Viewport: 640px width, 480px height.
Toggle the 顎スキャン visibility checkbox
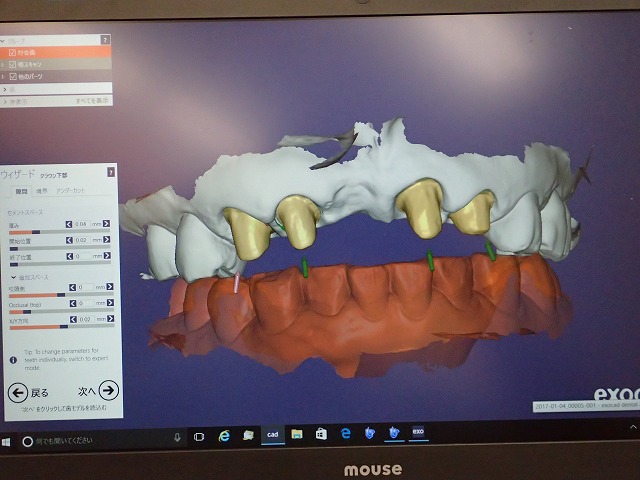coord(12,64)
